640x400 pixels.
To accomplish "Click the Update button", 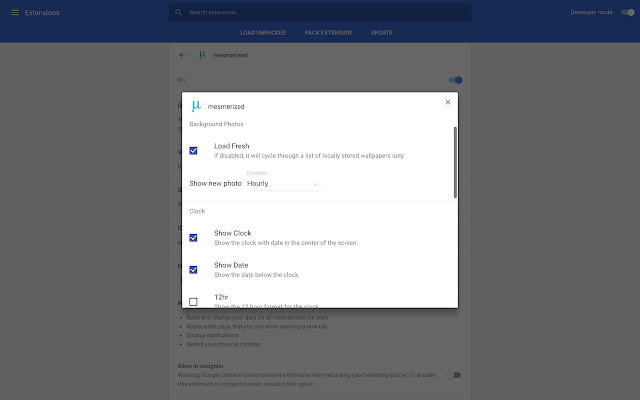I will (x=381, y=33).
